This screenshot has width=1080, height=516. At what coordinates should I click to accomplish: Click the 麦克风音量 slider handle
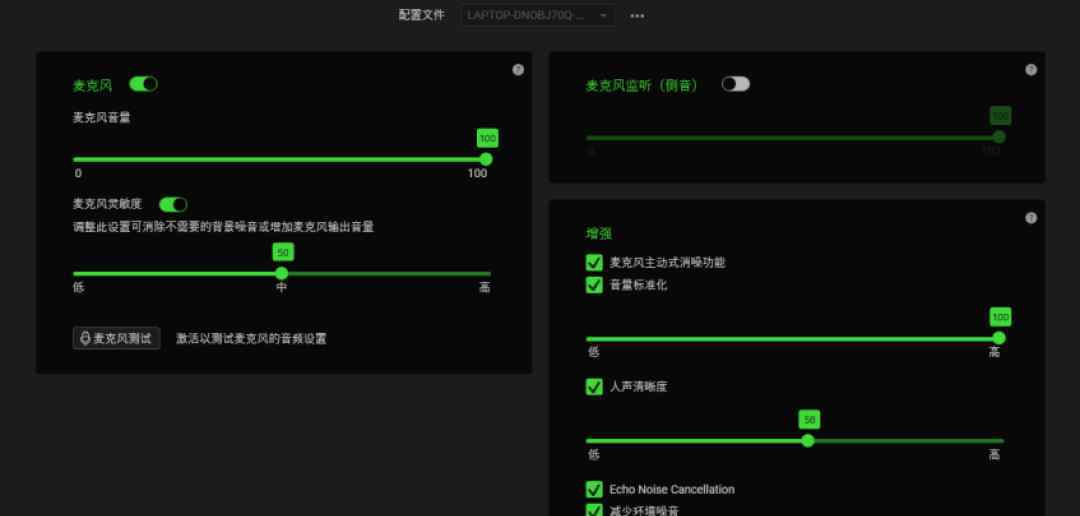486,159
